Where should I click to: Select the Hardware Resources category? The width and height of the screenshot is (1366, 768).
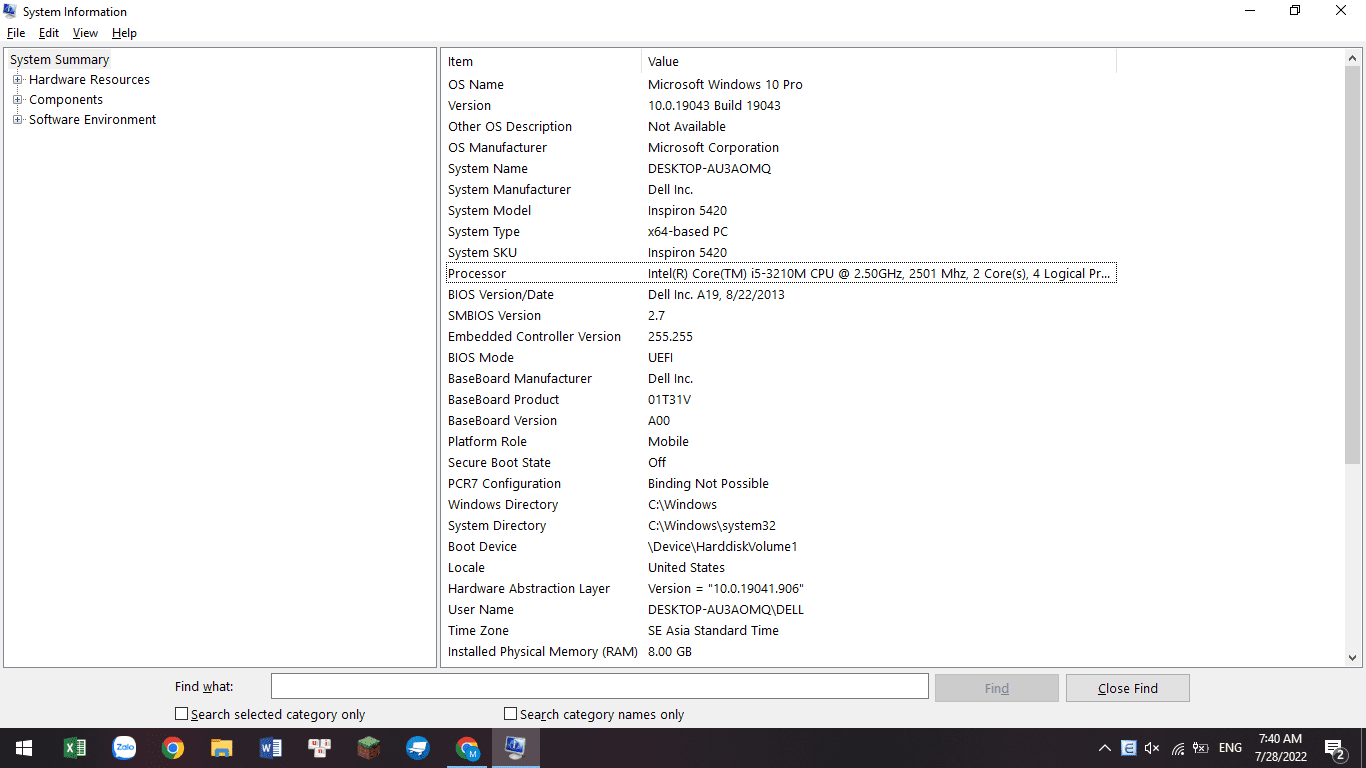(x=89, y=80)
